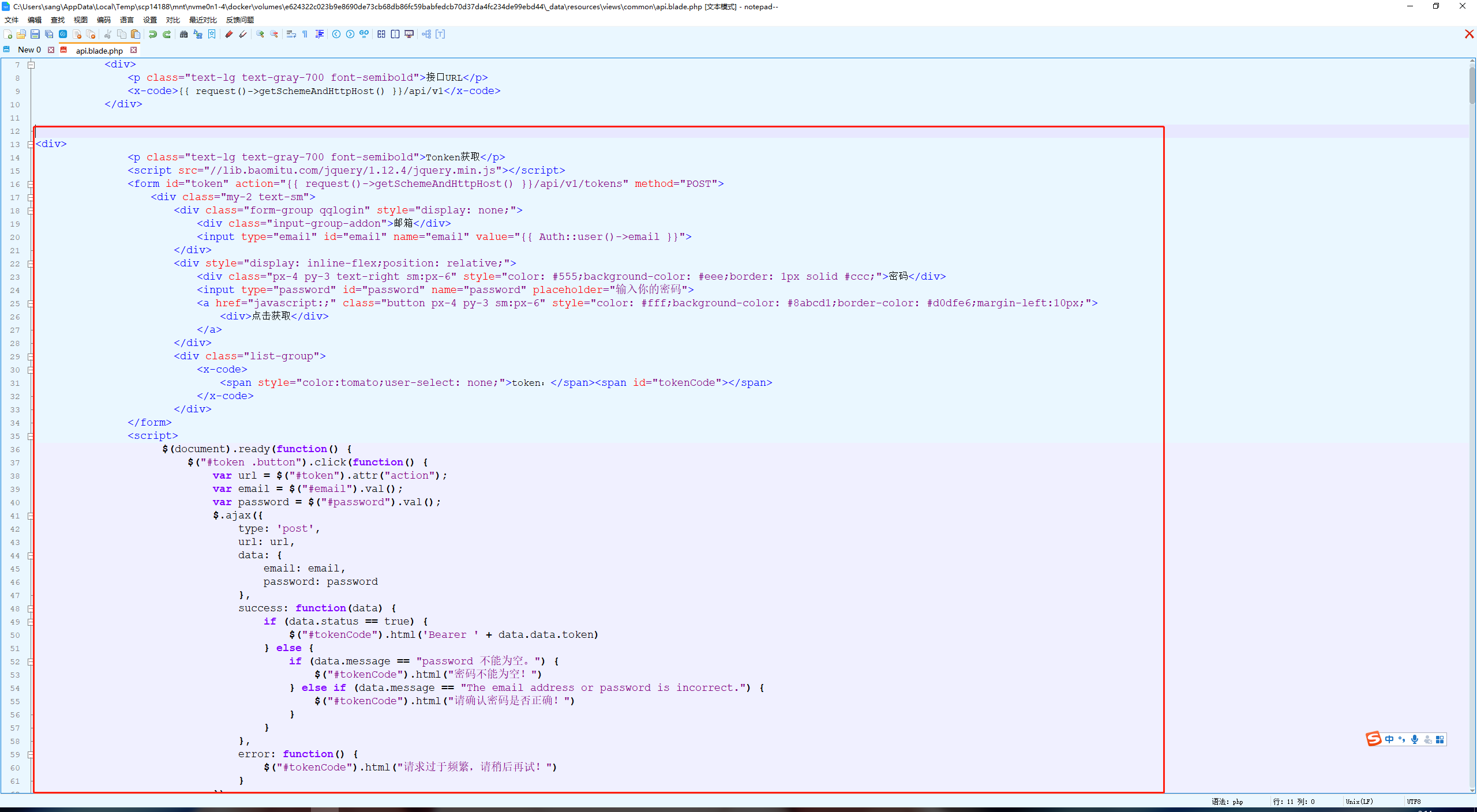
Task: Click the Paste clipboard icon
Action: coord(136,35)
